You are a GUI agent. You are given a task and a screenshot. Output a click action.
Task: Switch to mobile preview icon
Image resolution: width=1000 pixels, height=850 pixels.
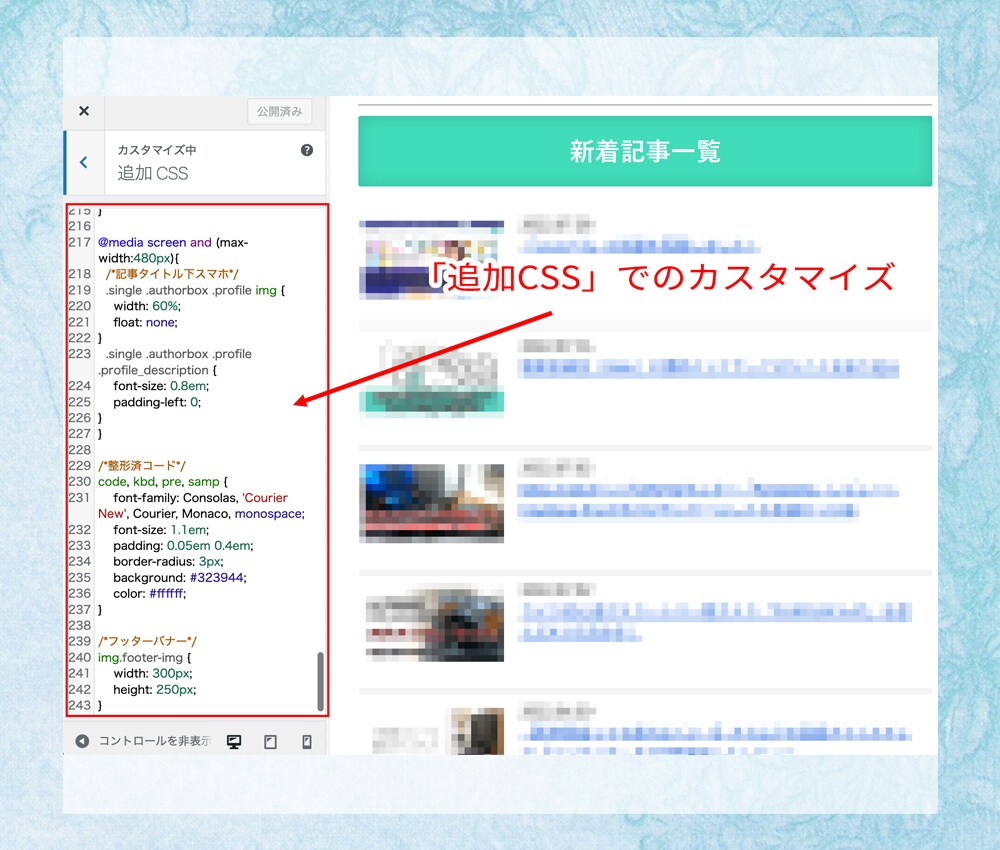coord(307,742)
